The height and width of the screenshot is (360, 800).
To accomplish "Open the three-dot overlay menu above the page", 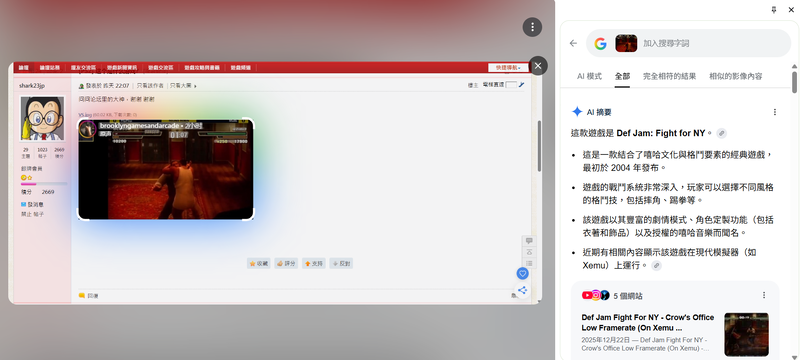I will [x=532, y=27].
